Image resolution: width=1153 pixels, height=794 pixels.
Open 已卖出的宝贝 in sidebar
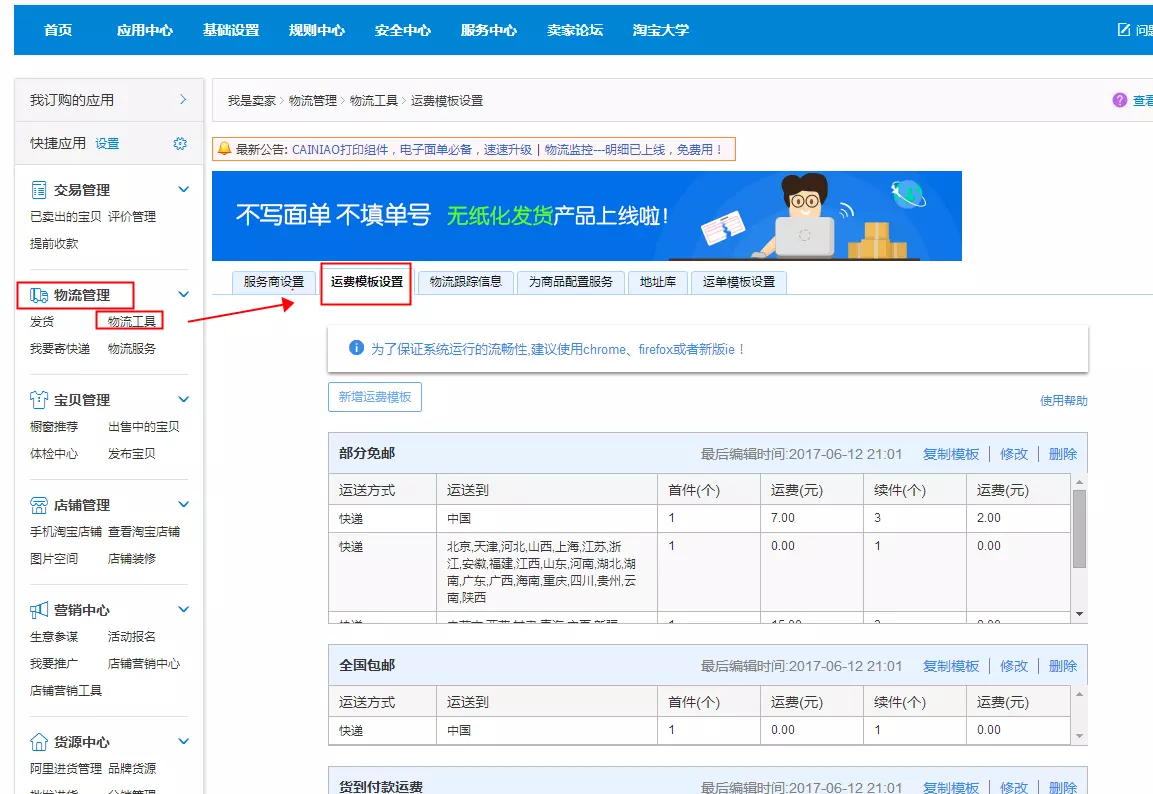click(65, 217)
